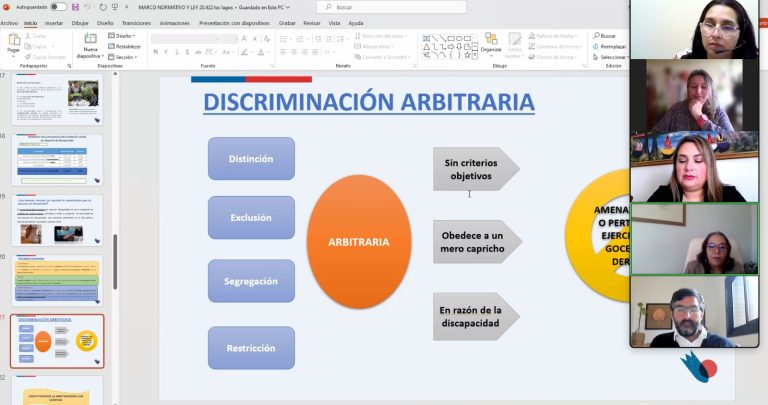Select the Sin criterios objetivos arrow
The height and width of the screenshot is (405, 768).
coord(476,169)
